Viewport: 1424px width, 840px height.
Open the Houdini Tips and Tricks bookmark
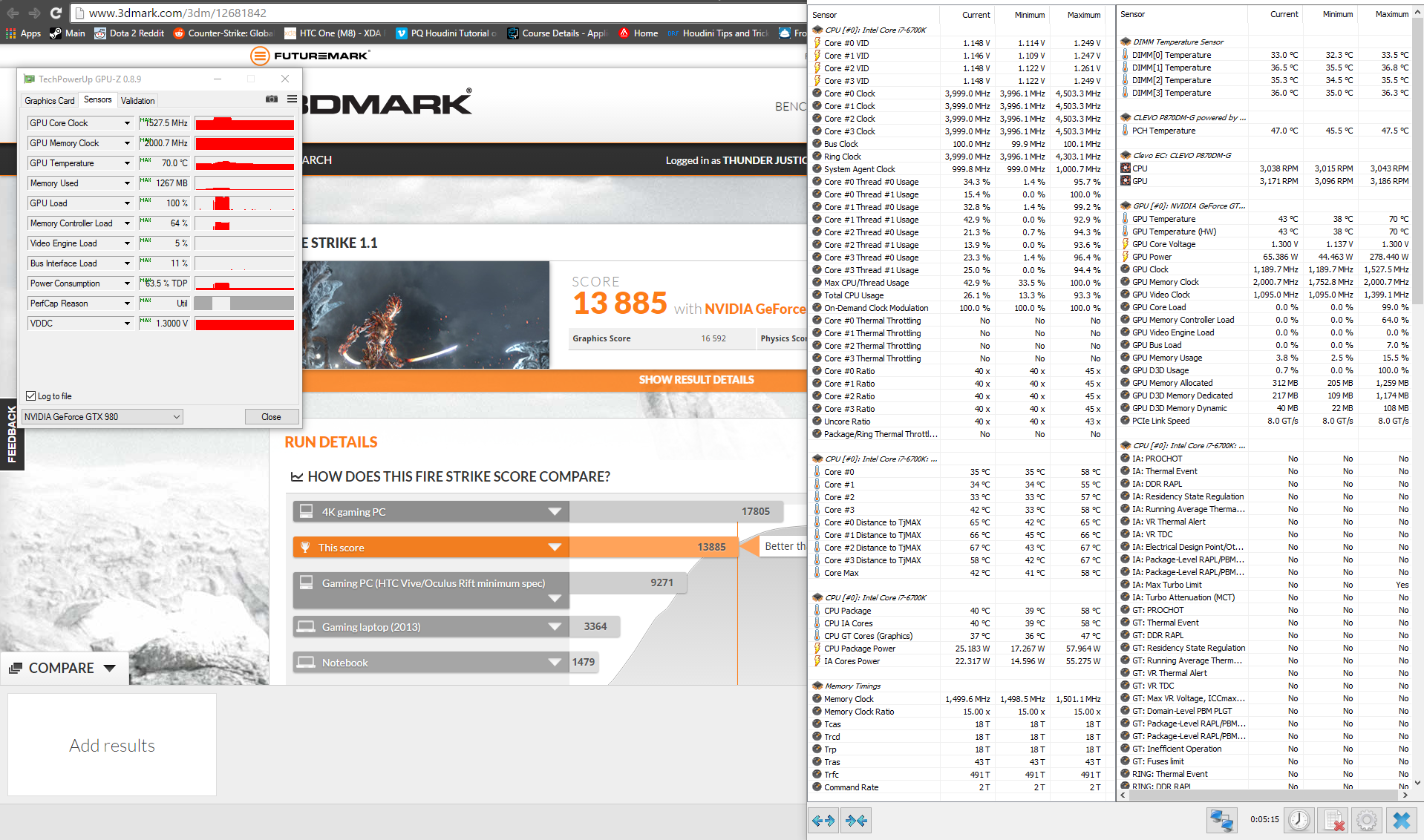click(x=717, y=33)
